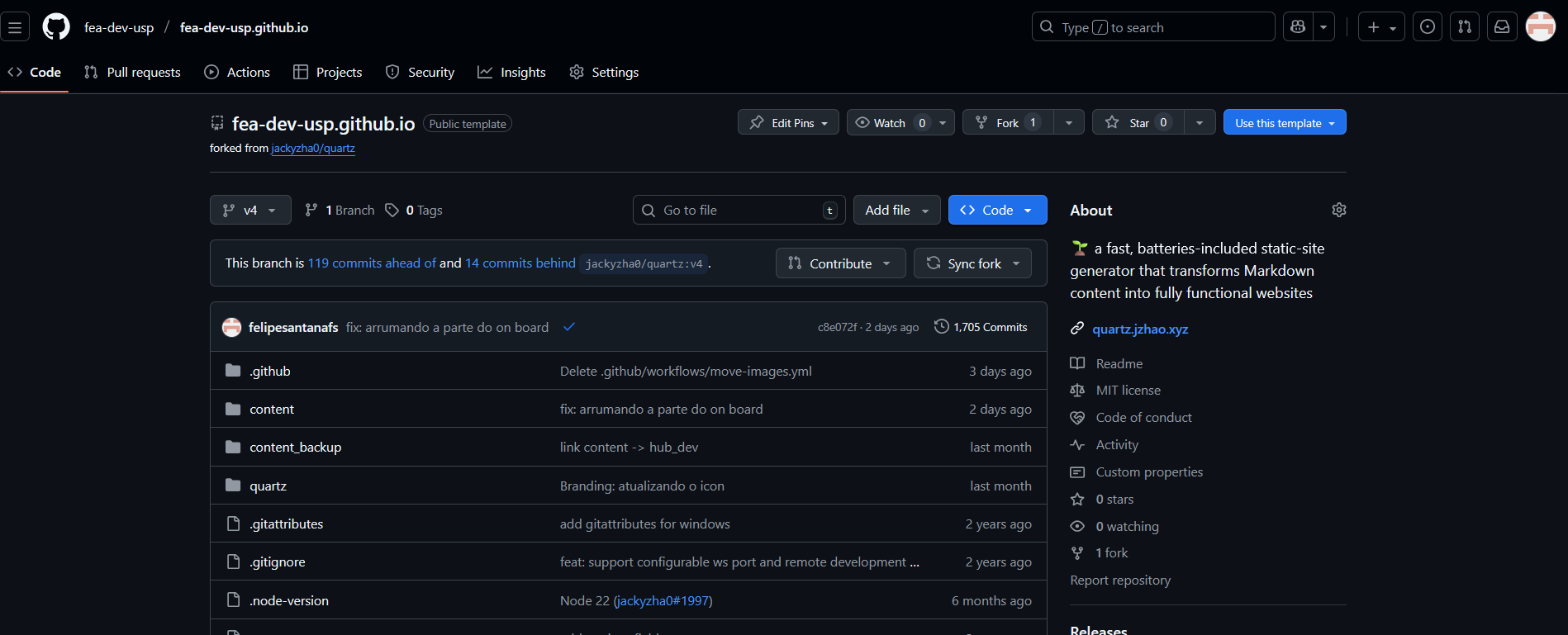Click the GitHub logo home icon
Viewport: 1568px width, 635px height.
(56, 27)
